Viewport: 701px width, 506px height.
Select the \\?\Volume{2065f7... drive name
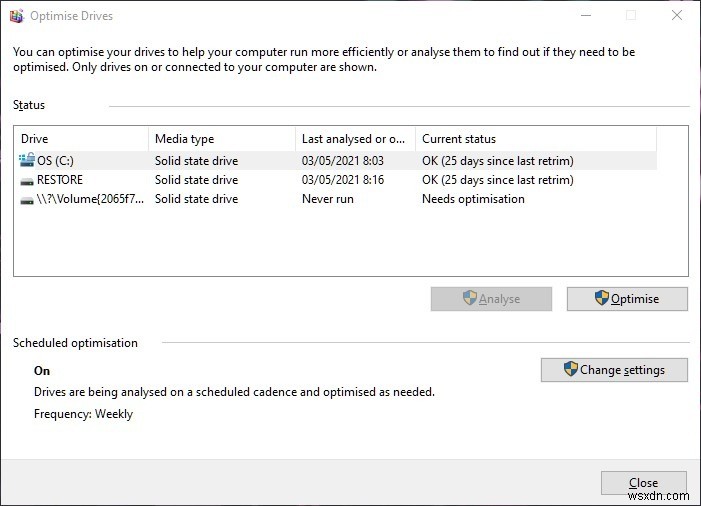pos(90,199)
